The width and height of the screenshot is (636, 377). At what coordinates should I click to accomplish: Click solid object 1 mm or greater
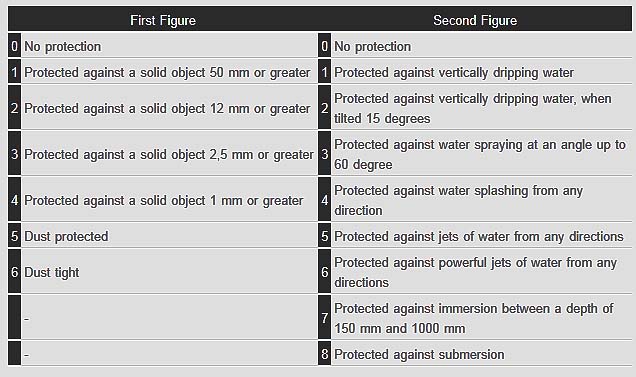(163, 200)
